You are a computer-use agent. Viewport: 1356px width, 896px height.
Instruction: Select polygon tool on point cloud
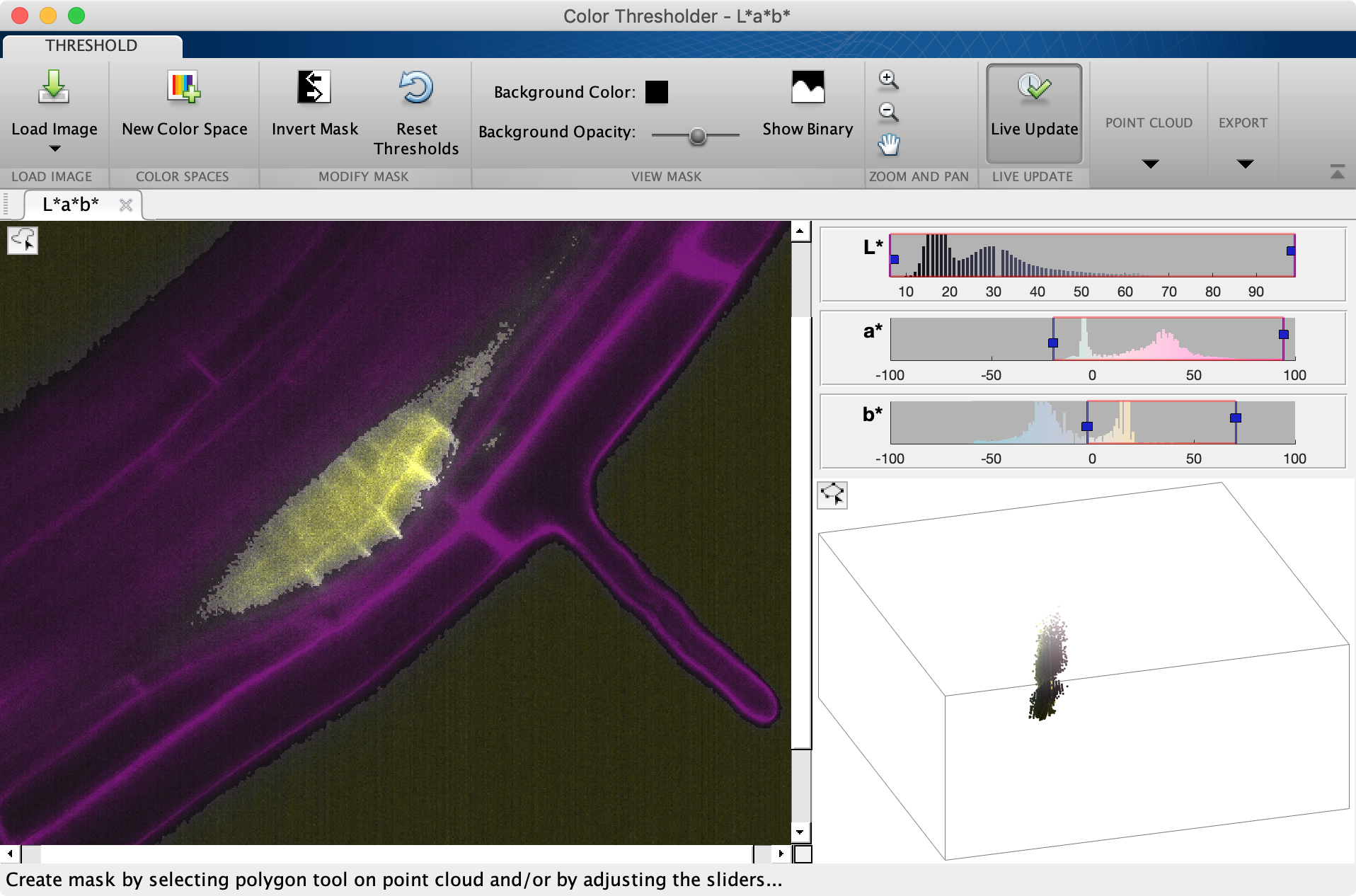coord(832,495)
